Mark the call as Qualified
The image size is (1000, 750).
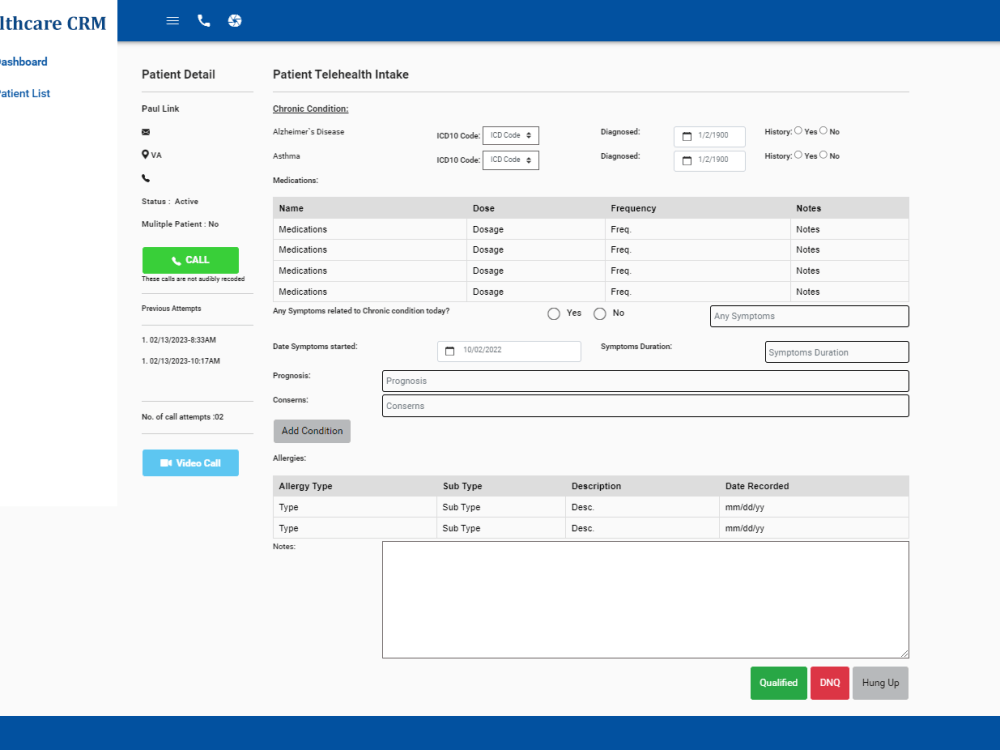778,683
